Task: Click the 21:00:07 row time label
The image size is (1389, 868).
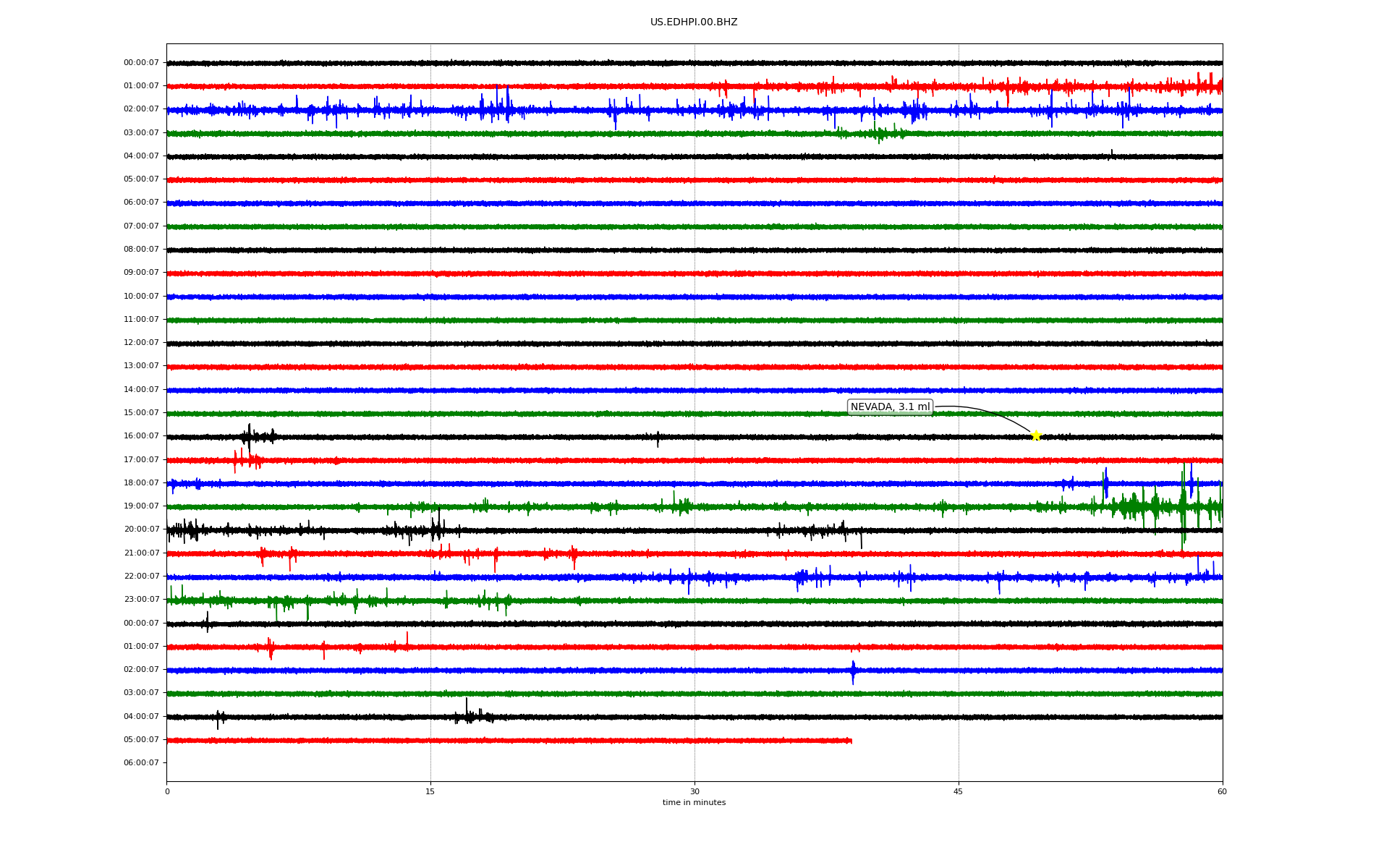Action: coord(141,553)
